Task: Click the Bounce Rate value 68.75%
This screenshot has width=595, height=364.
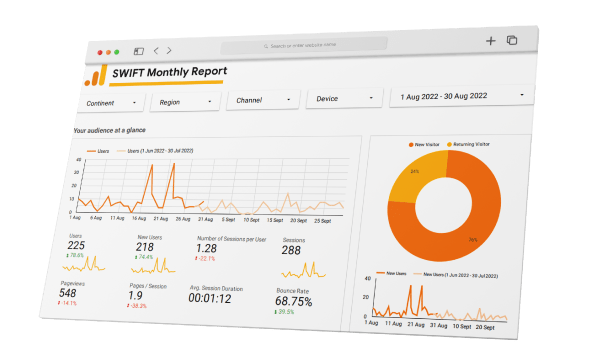Action: [x=293, y=301]
